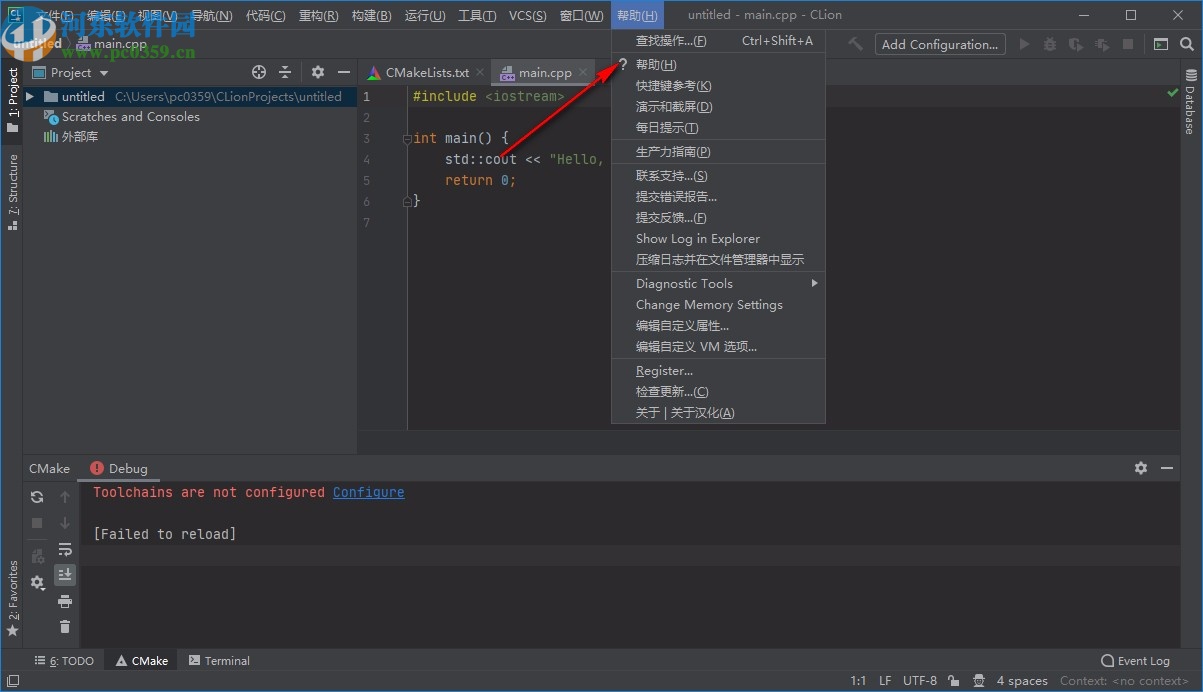This screenshot has width=1203, height=692.
Task: Toggle the file lock icon in status bar
Action: coord(953,680)
